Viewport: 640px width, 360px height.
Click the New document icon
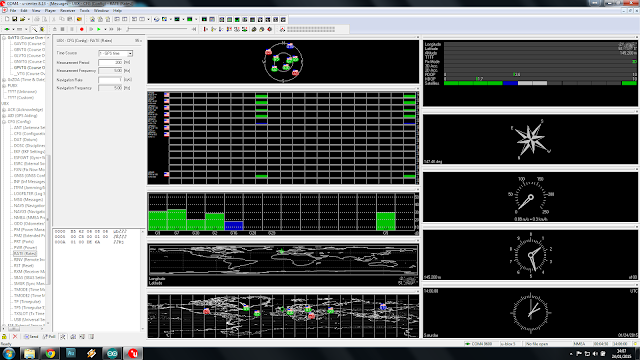7,19
